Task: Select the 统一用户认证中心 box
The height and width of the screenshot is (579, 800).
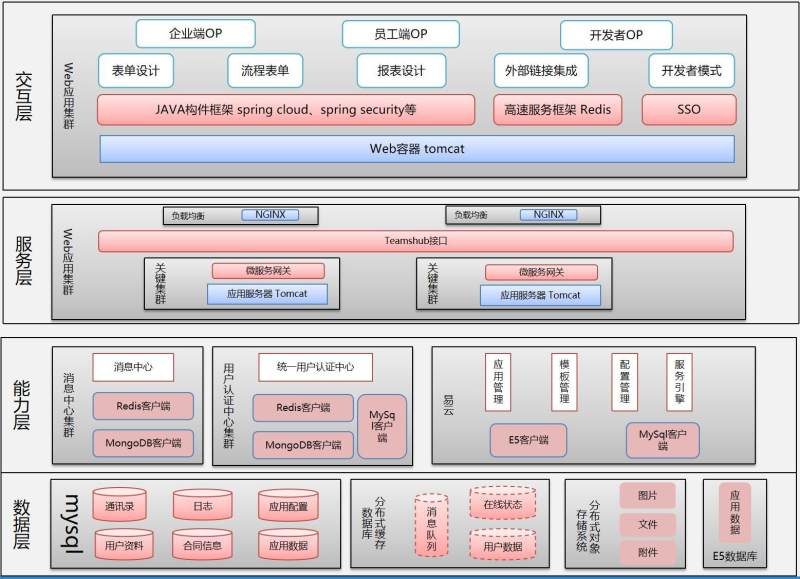Action: 315,367
